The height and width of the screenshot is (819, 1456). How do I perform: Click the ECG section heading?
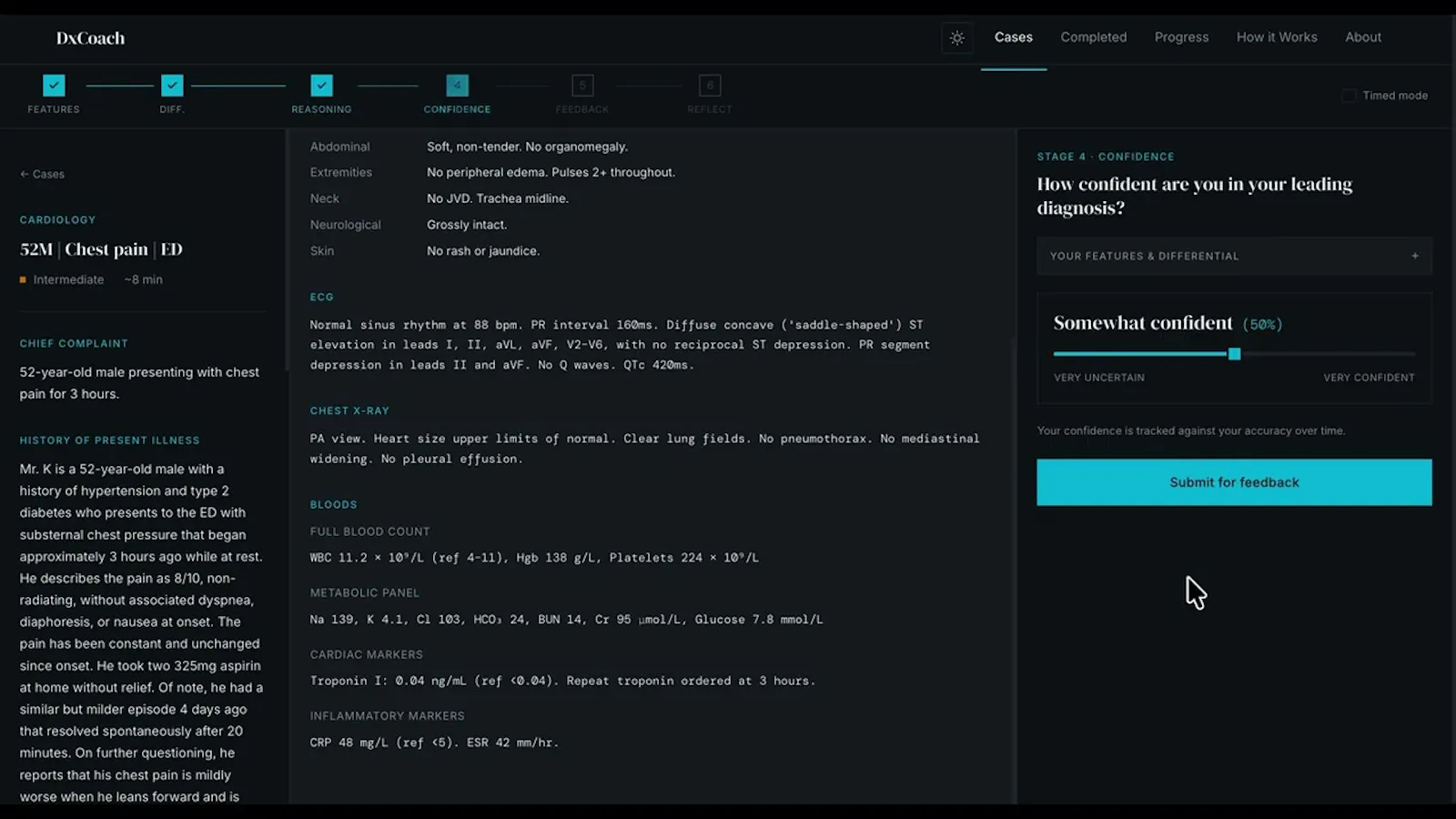[321, 297]
